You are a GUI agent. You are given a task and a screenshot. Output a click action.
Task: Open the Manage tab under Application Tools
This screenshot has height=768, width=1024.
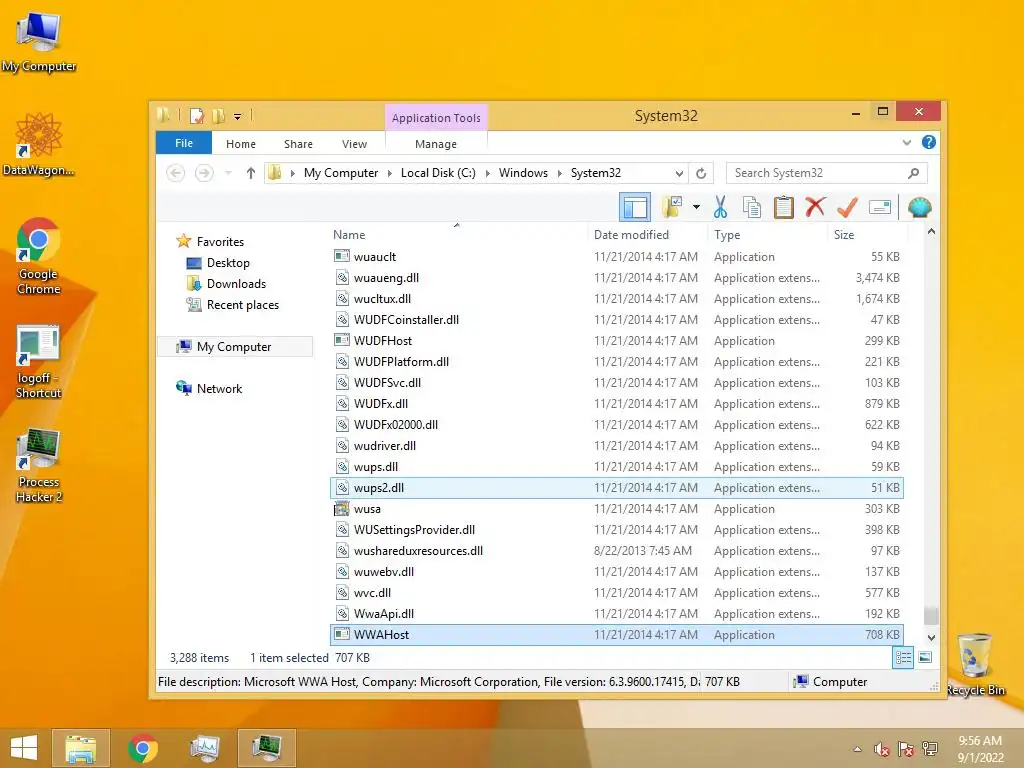coord(436,144)
